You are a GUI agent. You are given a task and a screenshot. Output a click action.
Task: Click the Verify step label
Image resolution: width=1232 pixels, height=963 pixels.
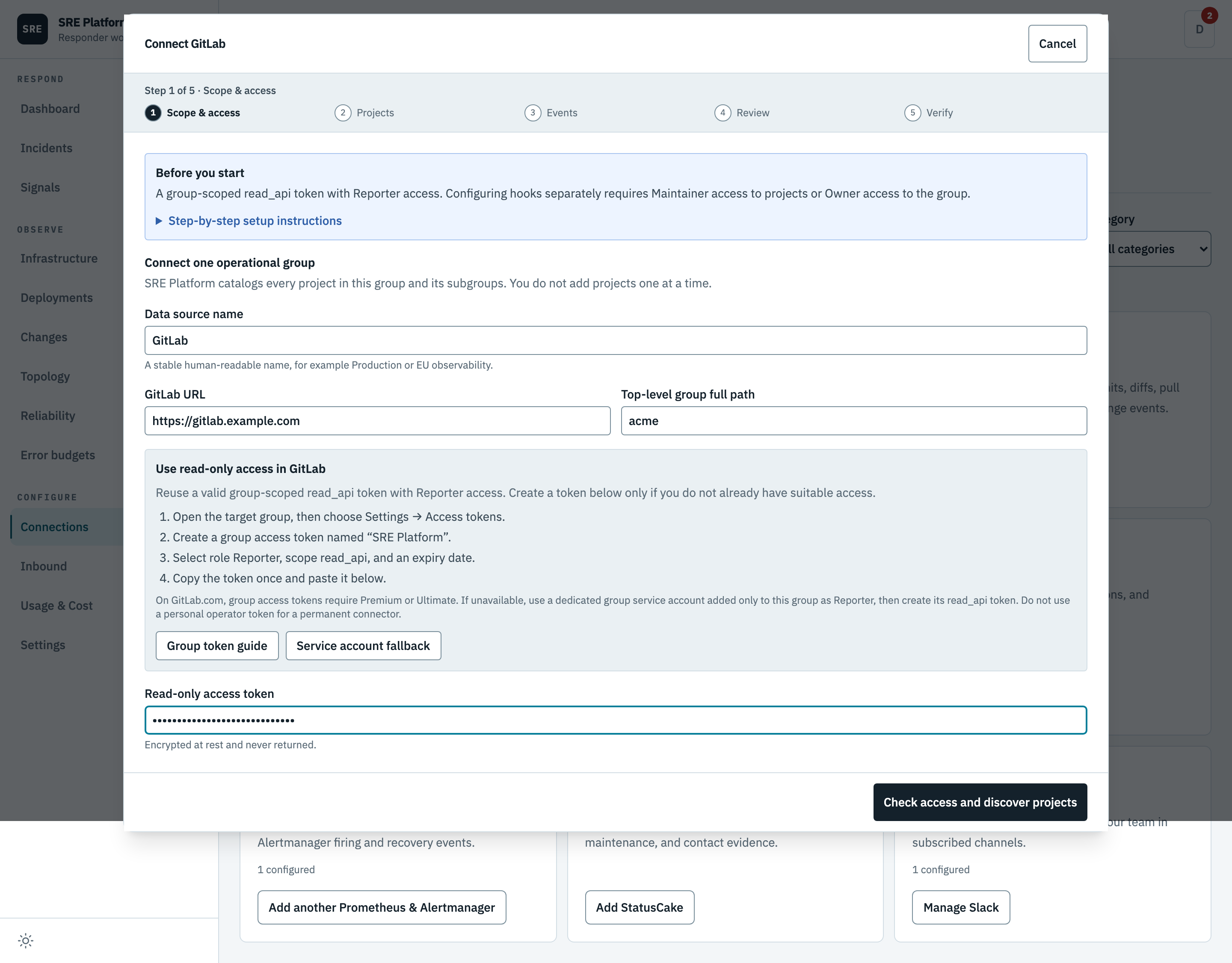(x=939, y=113)
